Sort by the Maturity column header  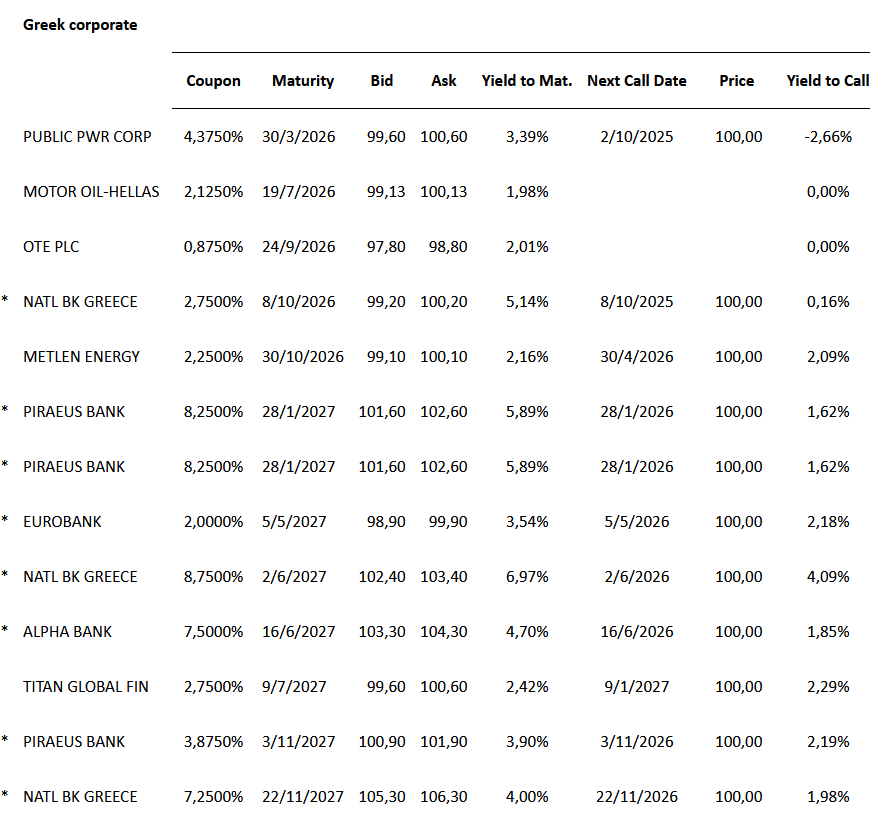point(303,81)
